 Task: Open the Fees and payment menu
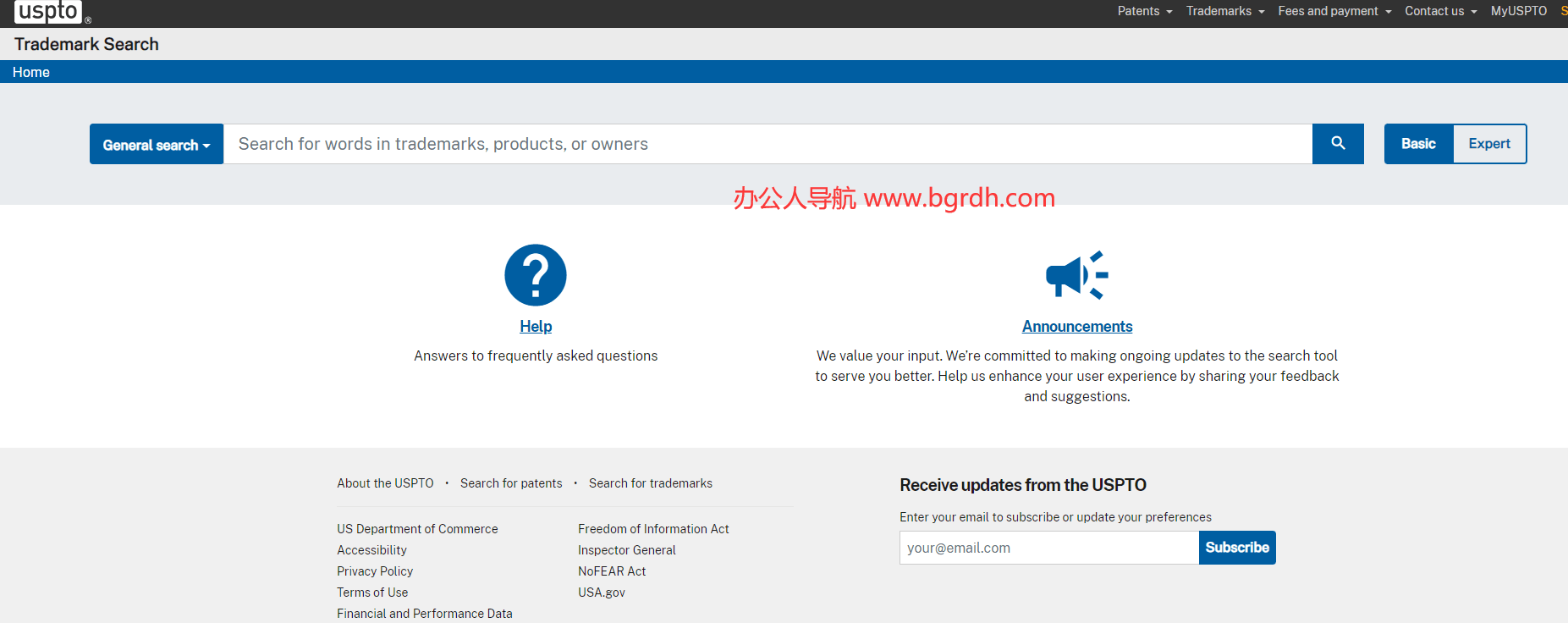pyautogui.click(x=1334, y=11)
